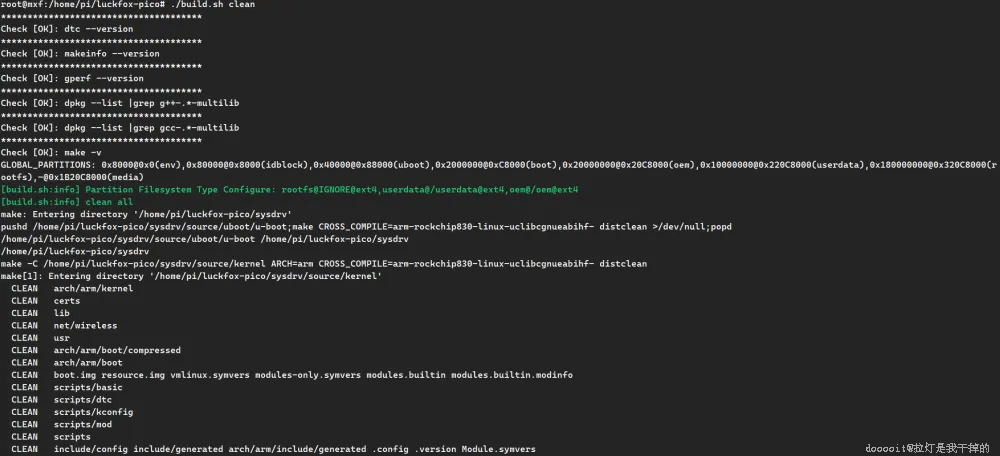The height and width of the screenshot is (456, 1000).
Task: Click the root@mxf shell prompt
Action: [83, 4]
